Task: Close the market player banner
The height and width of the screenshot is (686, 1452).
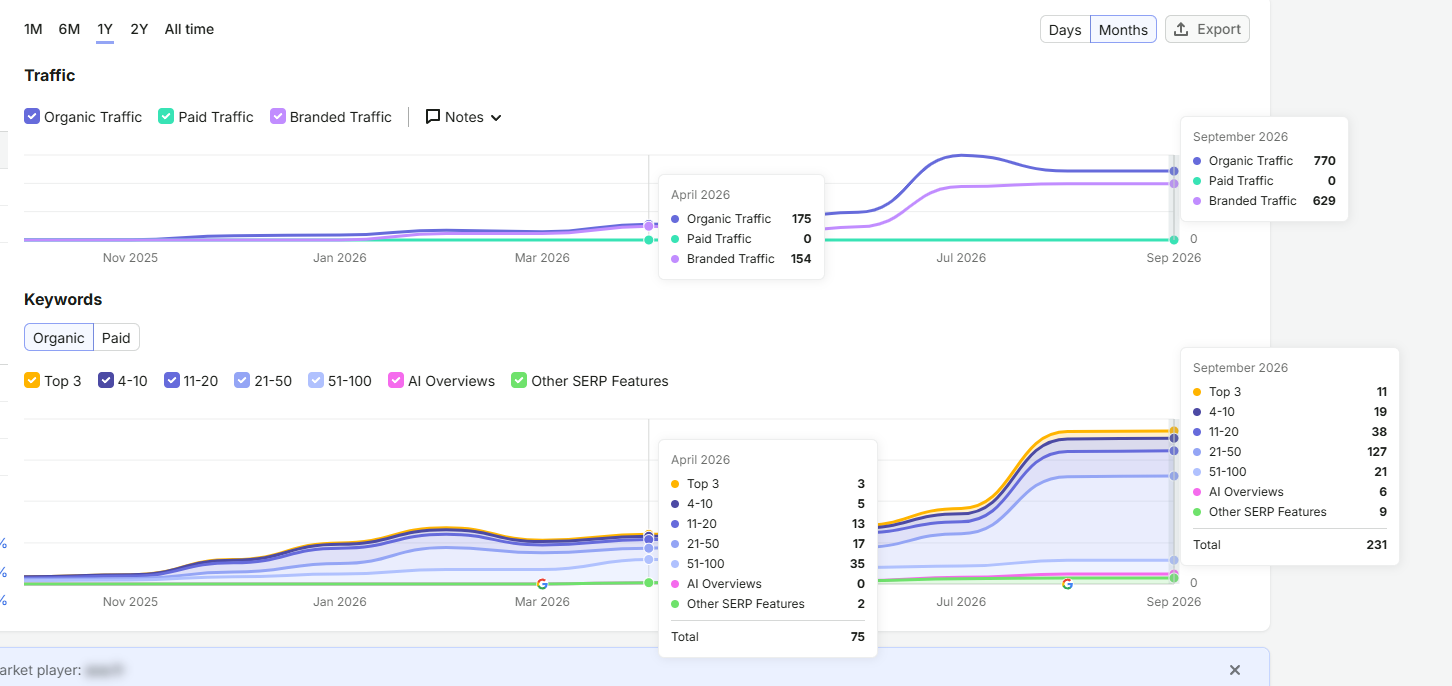Action: coord(1235,670)
